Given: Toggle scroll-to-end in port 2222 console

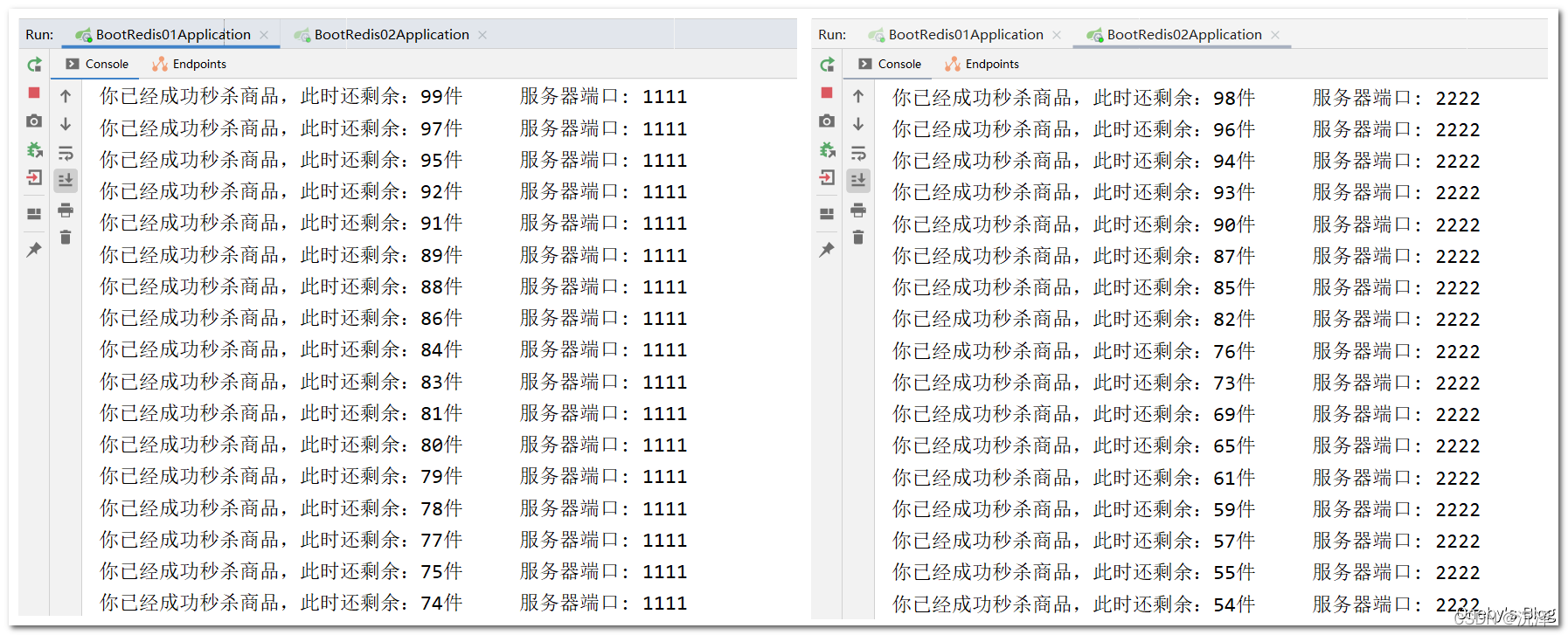Looking at the screenshot, I should (858, 181).
